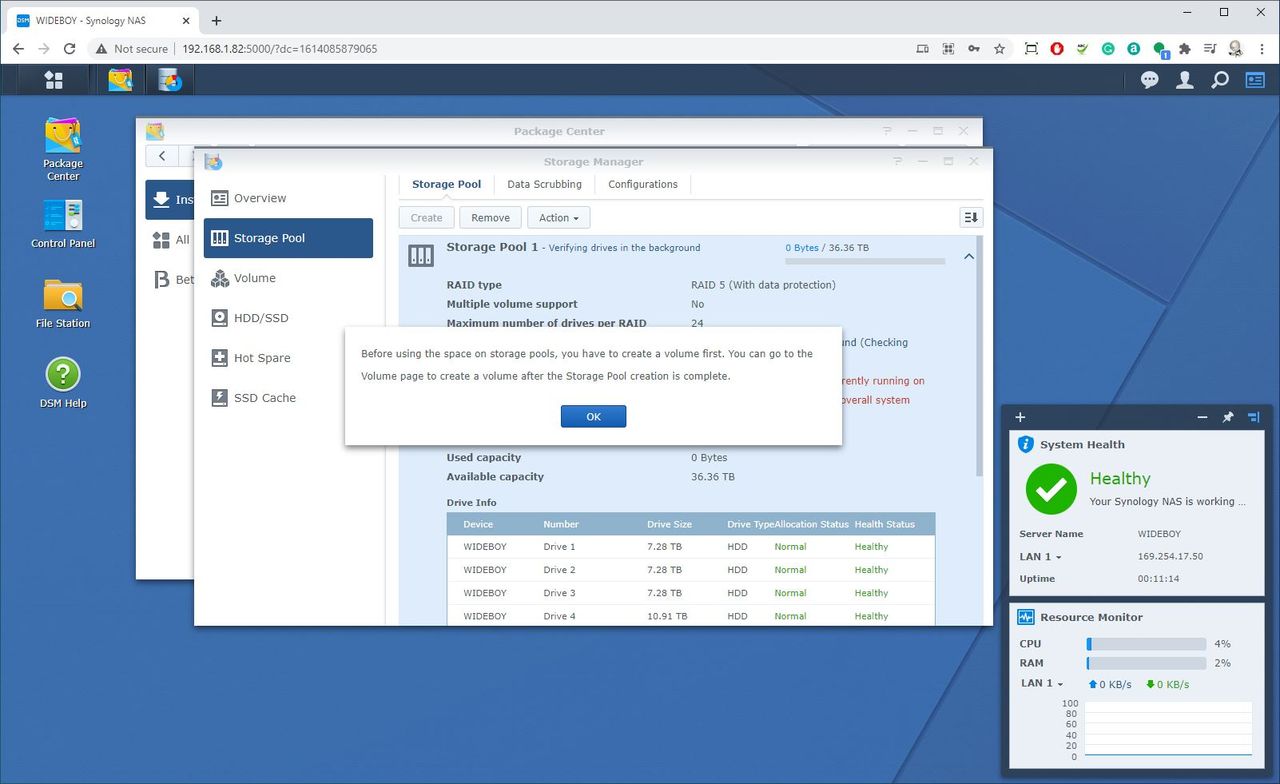Open the DSM Main Menu grid icon
Screen dimensions: 1280x784
click(54, 80)
